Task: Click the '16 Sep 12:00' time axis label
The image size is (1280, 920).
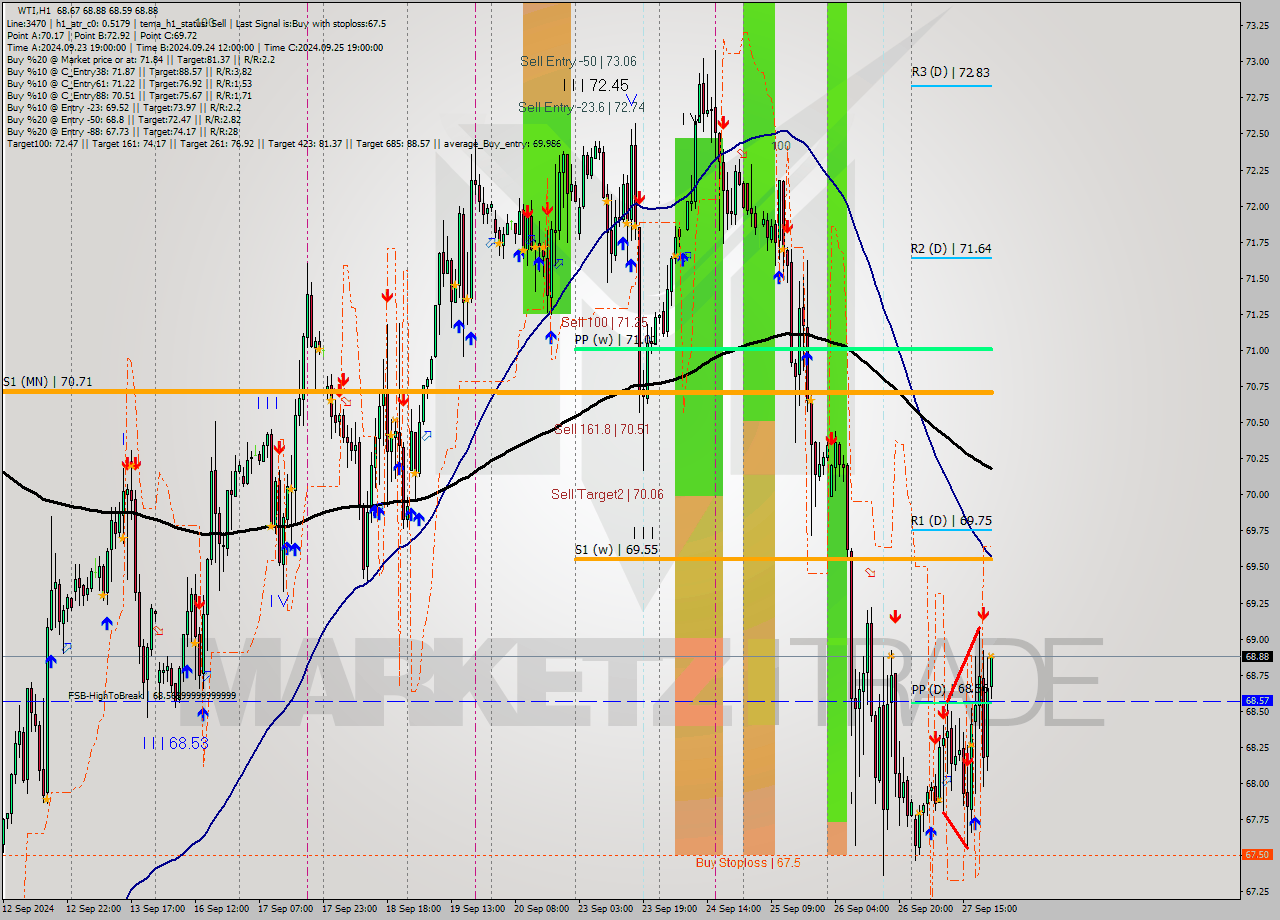Action: pos(221,909)
